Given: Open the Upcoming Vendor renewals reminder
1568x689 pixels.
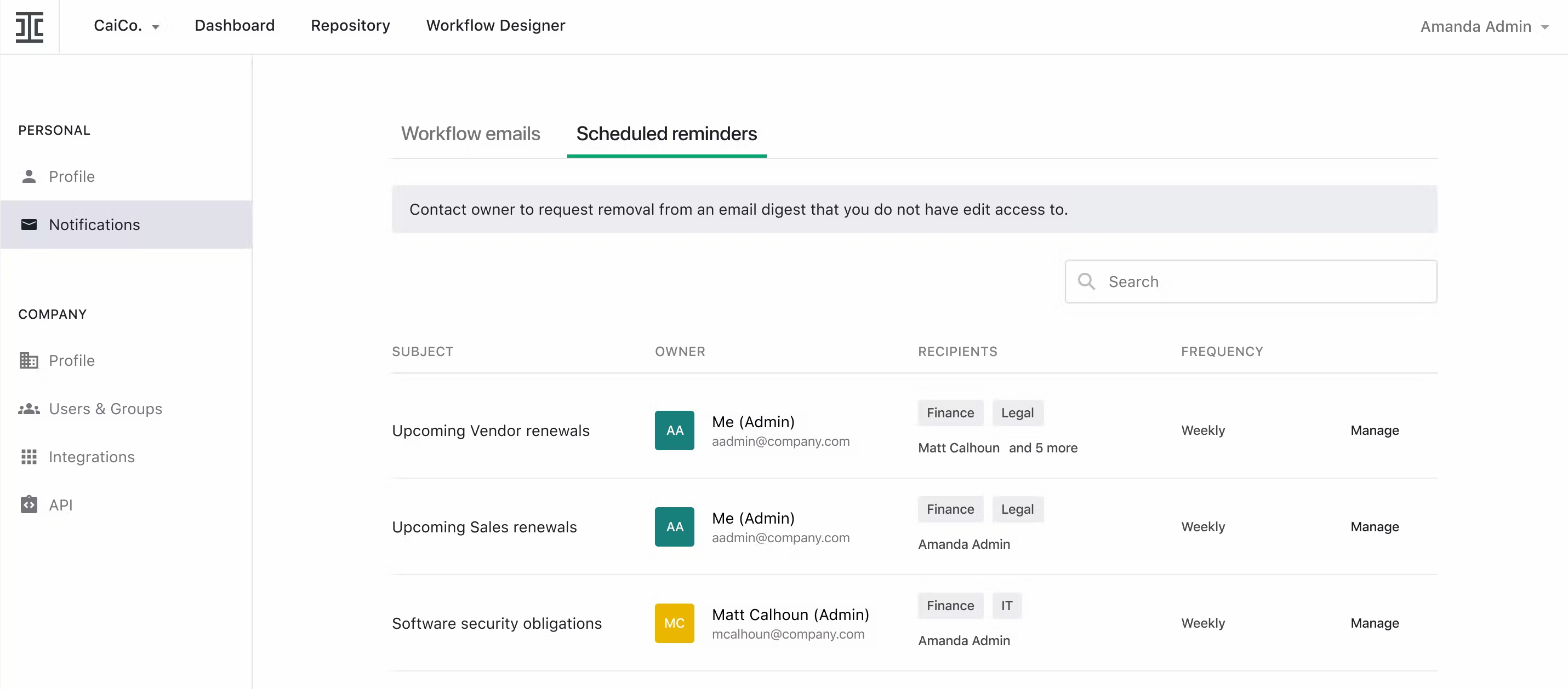Looking at the screenshot, I should point(491,430).
